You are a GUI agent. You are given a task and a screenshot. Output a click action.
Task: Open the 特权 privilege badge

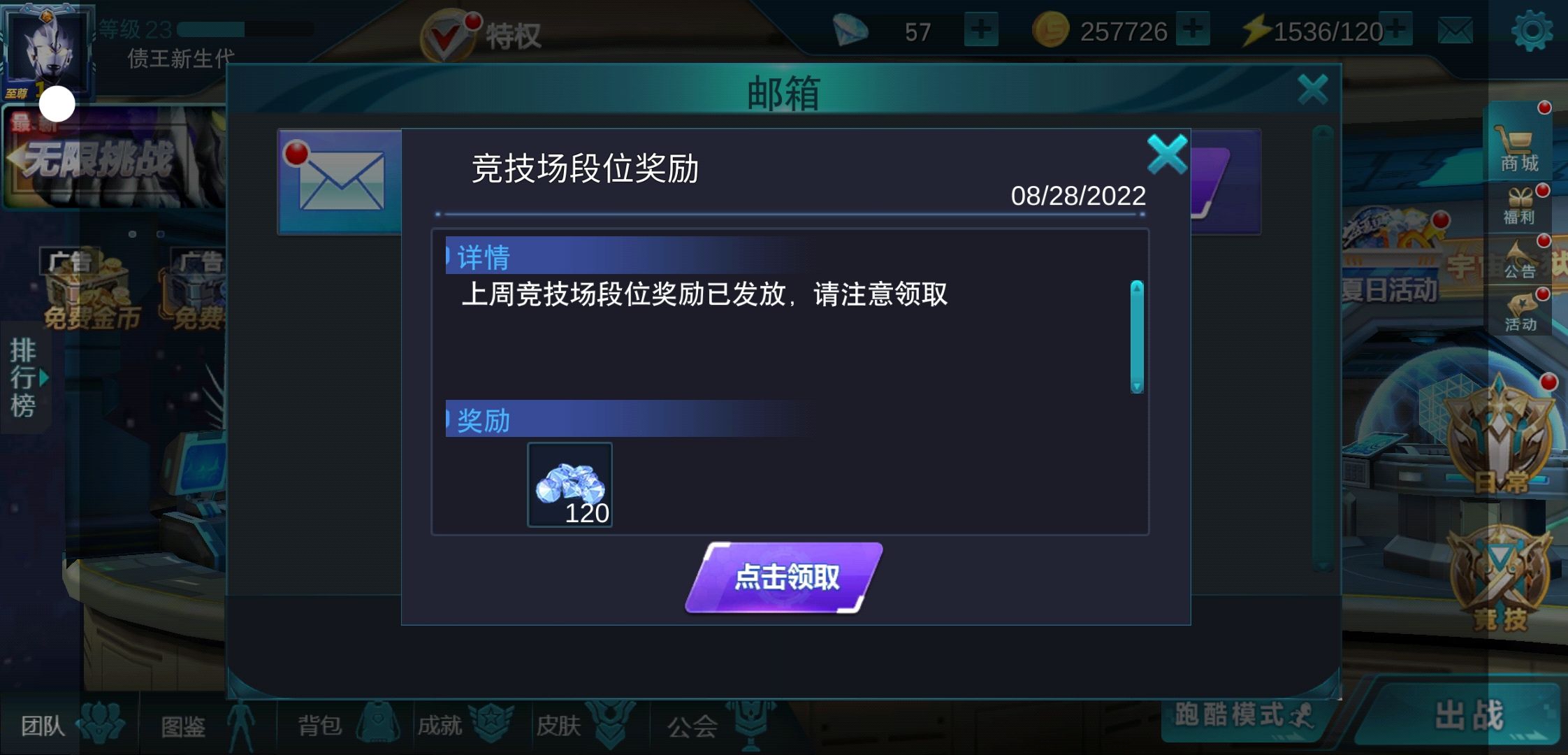pos(482,34)
